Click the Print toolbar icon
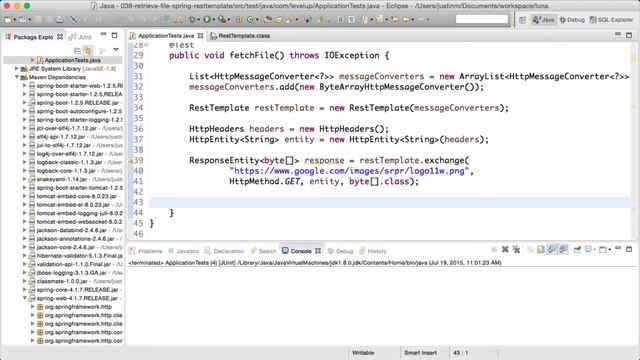This screenshot has width=640, height=360. point(60,19)
